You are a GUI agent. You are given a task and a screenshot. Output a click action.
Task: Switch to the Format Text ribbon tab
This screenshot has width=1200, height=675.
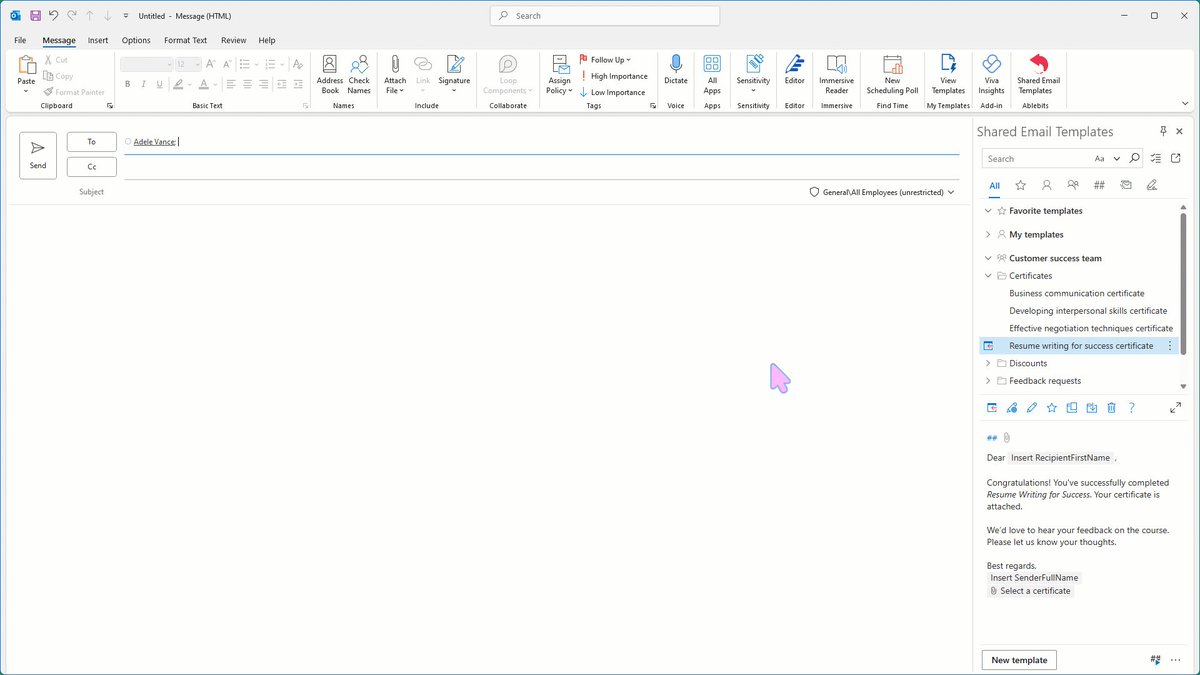coord(186,40)
